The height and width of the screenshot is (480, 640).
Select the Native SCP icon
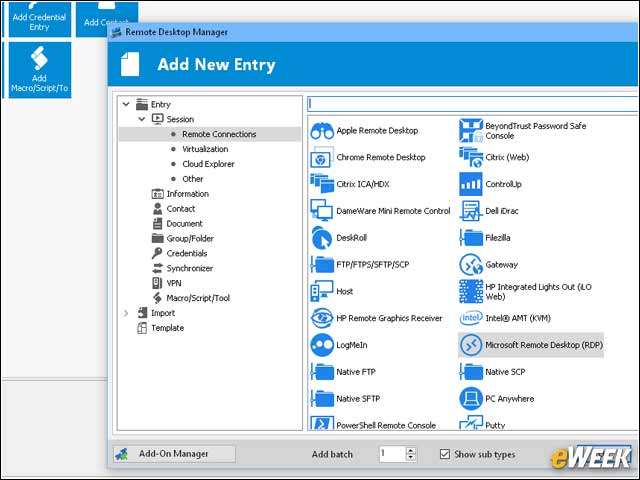coord(471,372)
